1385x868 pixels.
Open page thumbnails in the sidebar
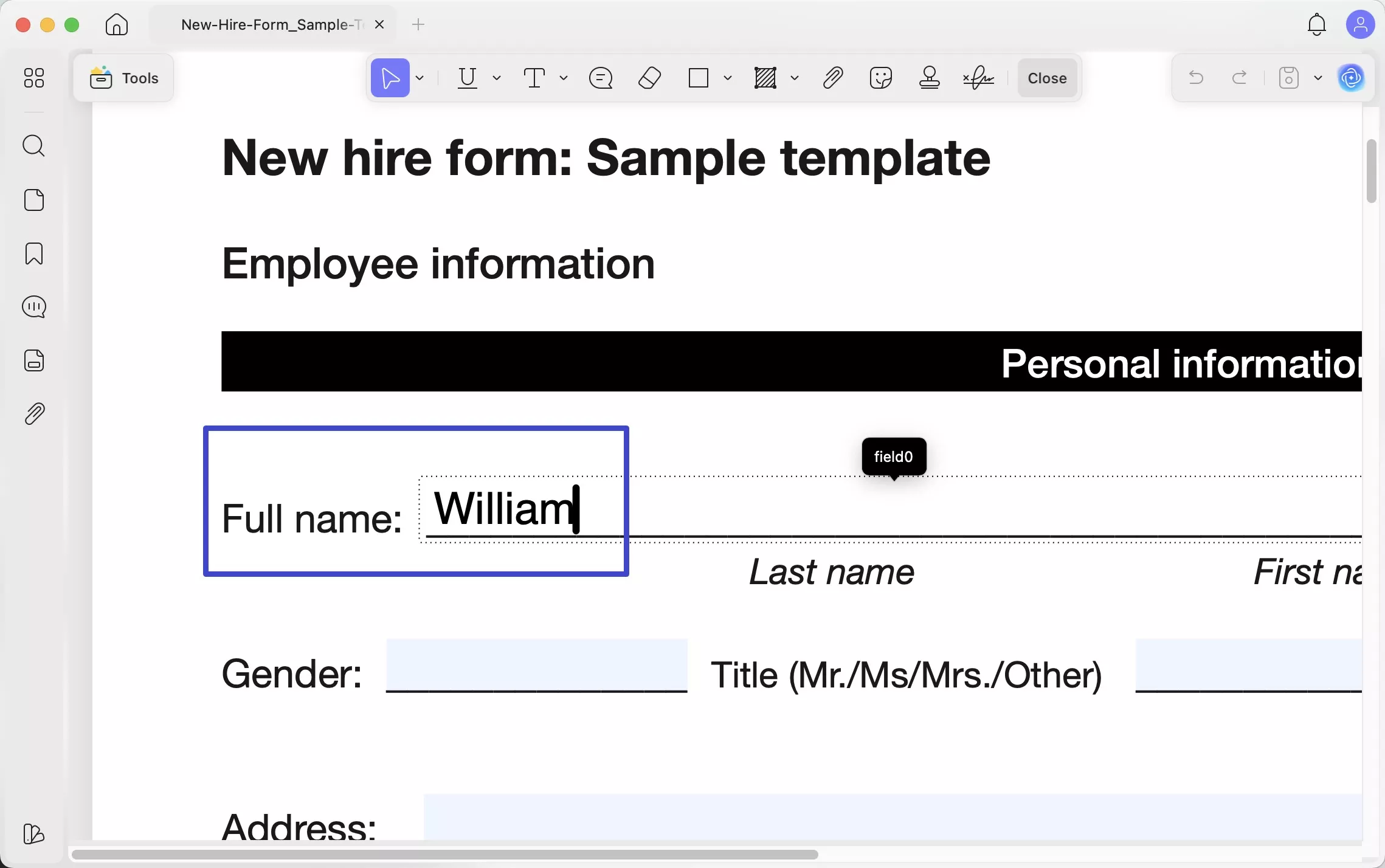(x=34, y=199)
